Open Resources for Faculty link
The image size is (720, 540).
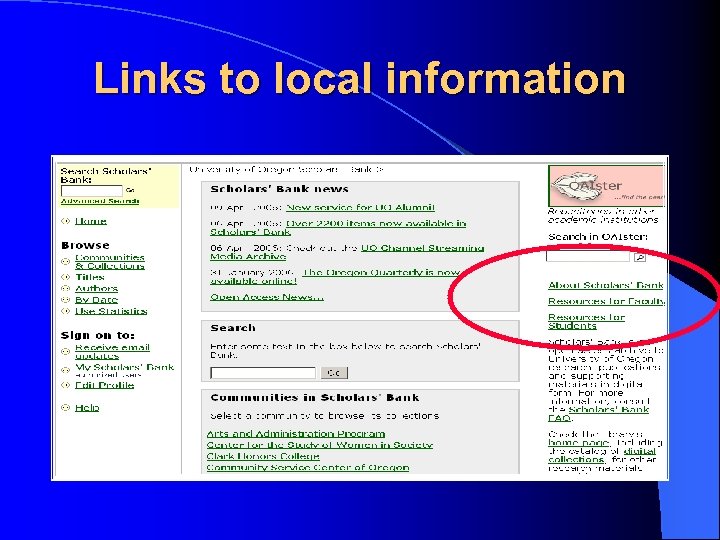pos(607,302)
